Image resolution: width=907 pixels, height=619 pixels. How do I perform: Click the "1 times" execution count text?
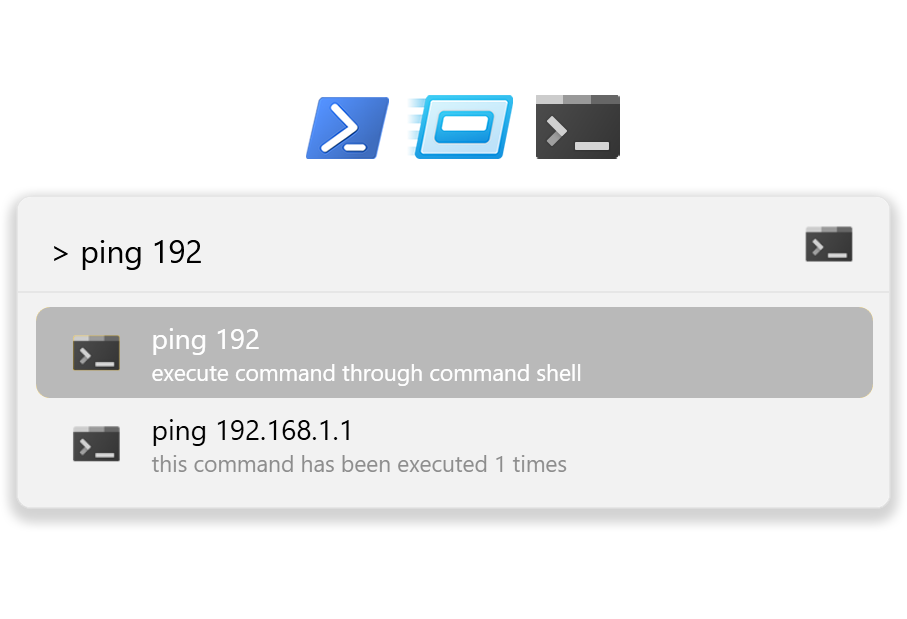coord(531,464)
